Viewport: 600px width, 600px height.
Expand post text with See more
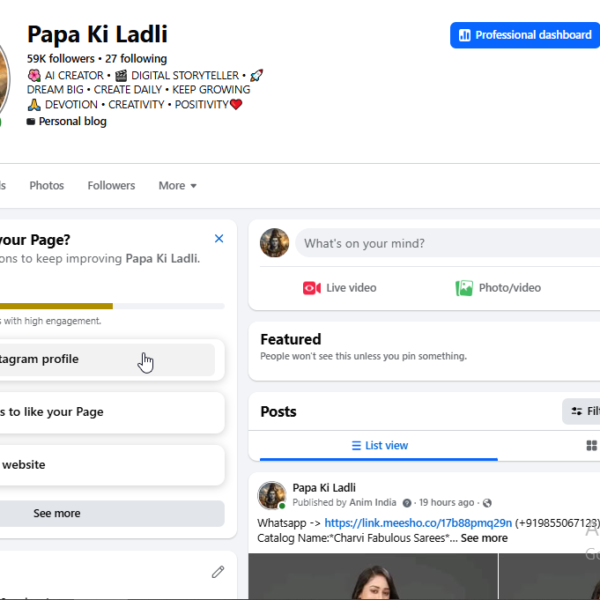point(484,538)
